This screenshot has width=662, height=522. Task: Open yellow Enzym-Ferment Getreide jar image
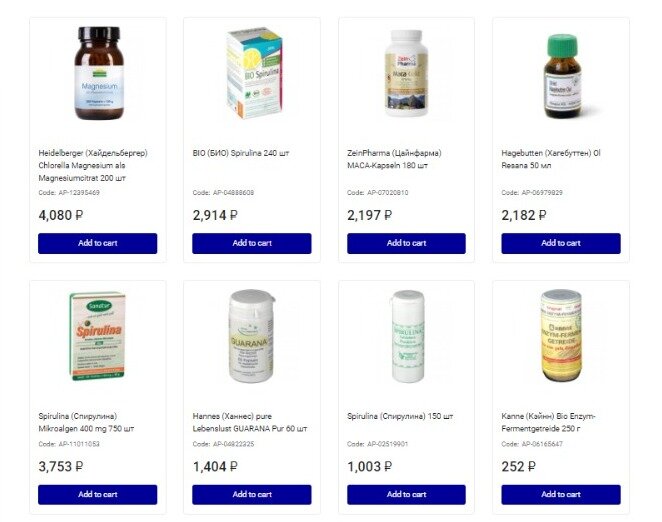[x=561, y=336]
